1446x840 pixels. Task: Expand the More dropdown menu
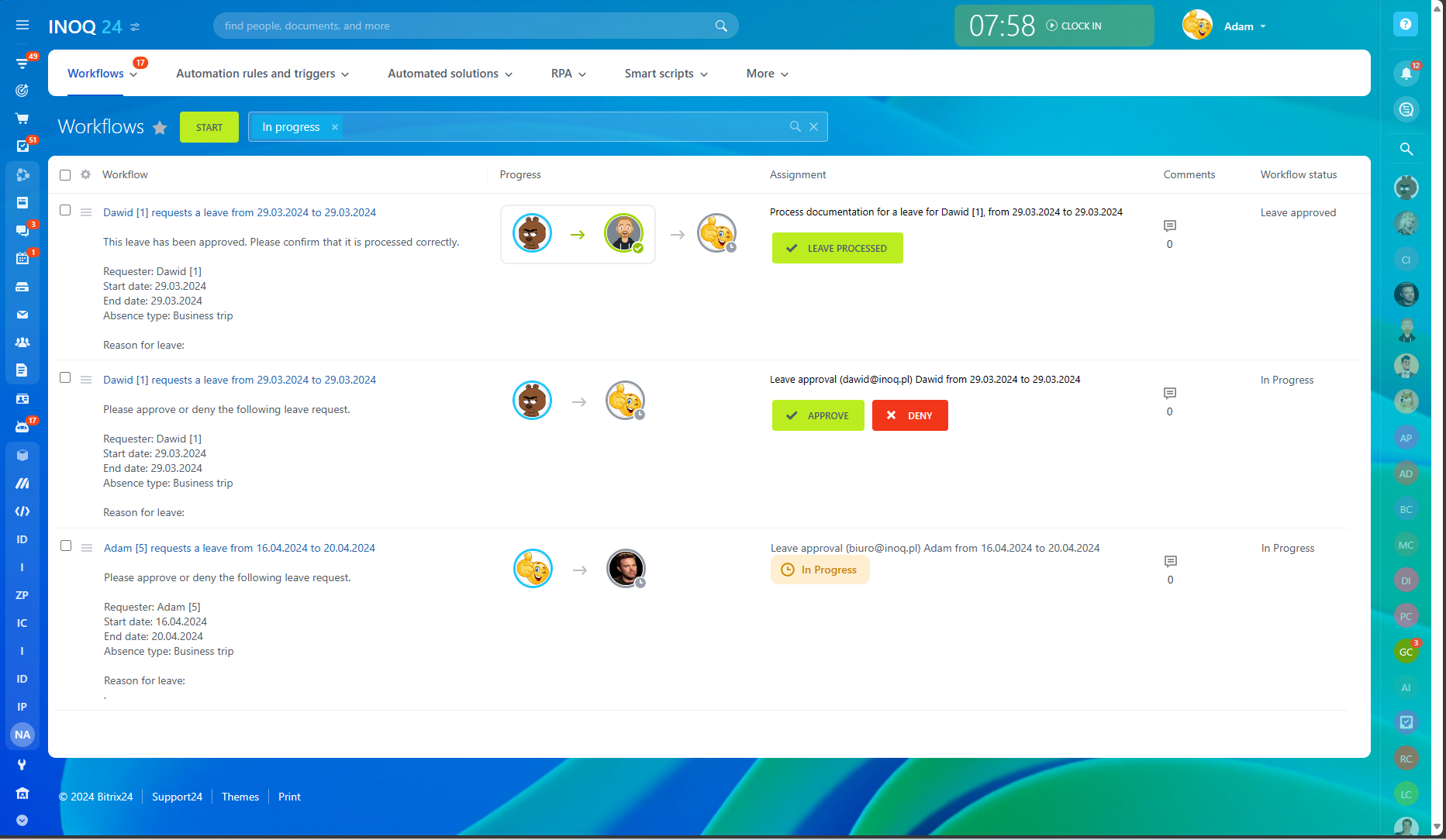[767, 74]
